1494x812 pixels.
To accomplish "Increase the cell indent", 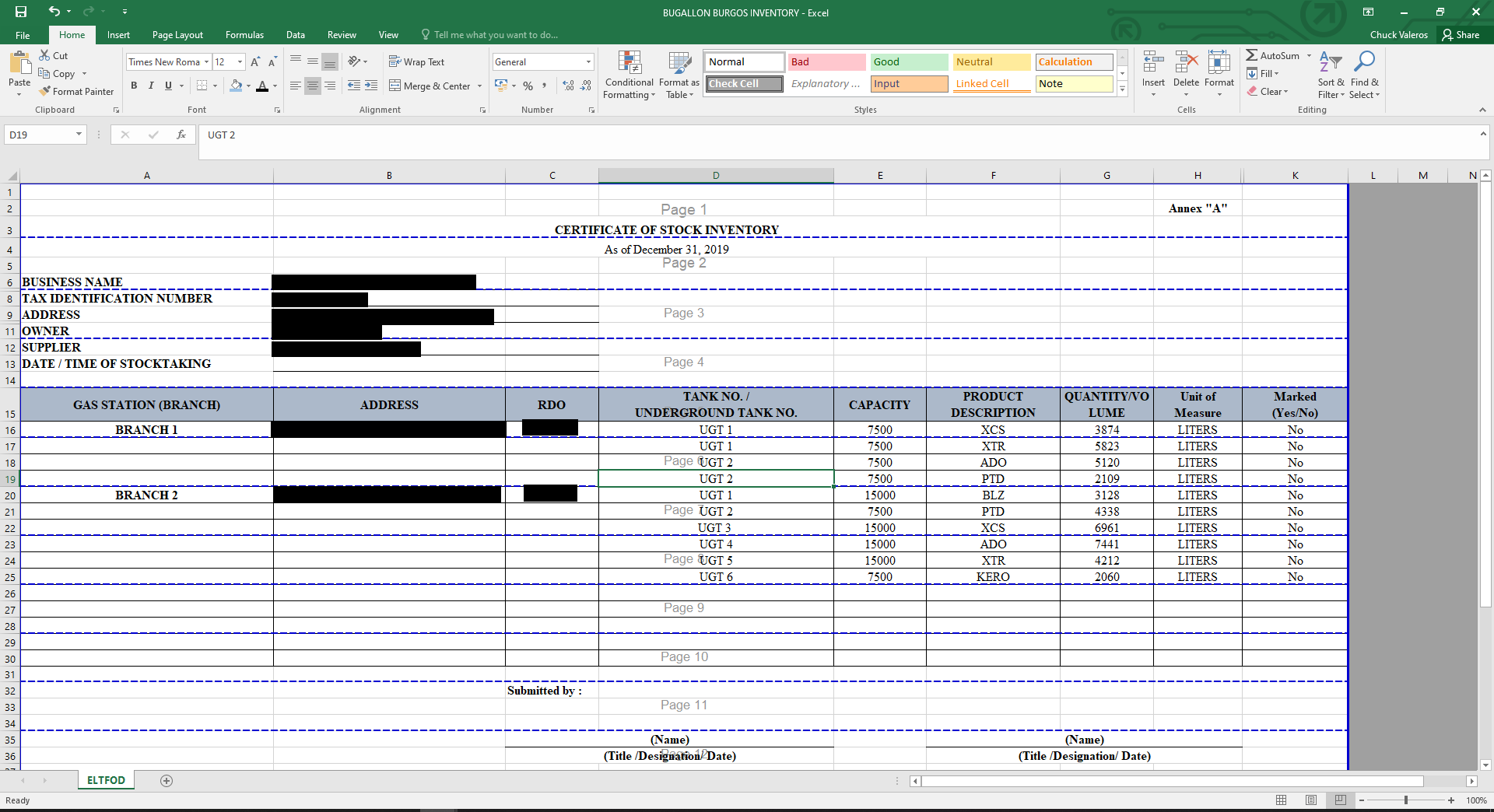I will (x=371, y=86).
